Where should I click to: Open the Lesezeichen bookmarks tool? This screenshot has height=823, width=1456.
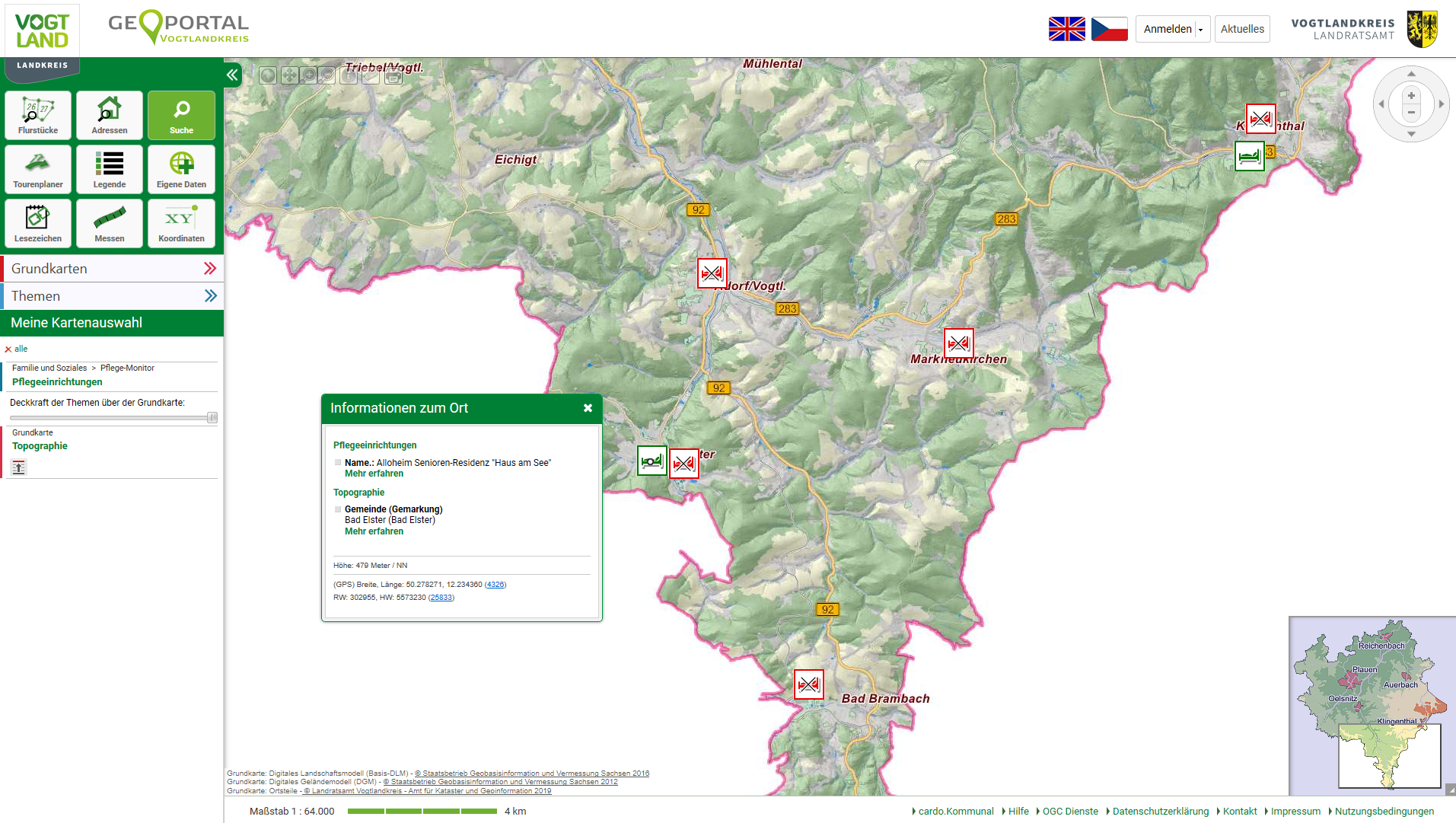pos(38,223)
